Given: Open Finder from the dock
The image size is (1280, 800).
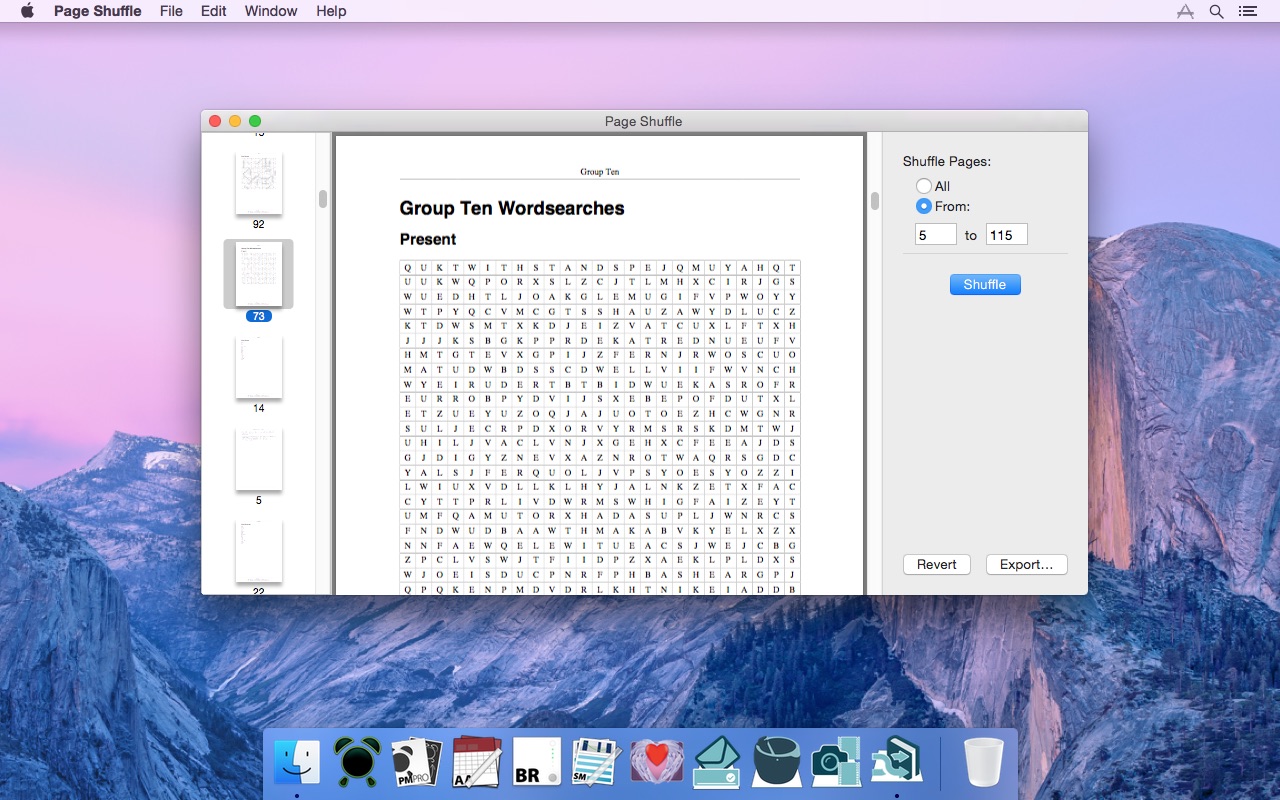Looking at the screenshot, I should (x=297, y=762).
